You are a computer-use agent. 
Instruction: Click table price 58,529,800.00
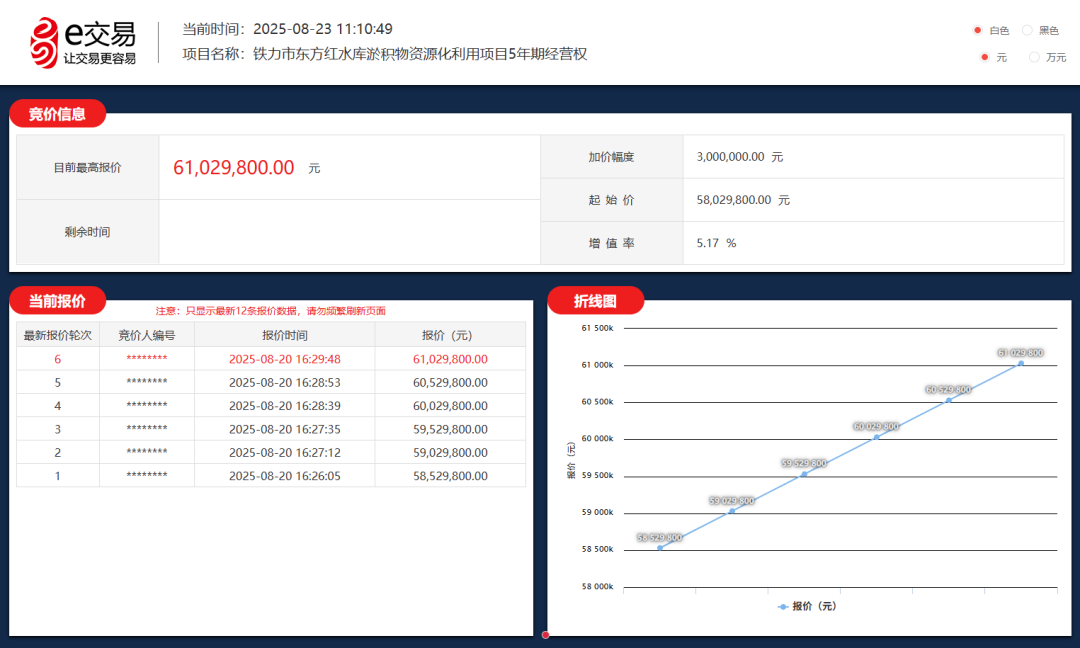click(450, 476)
